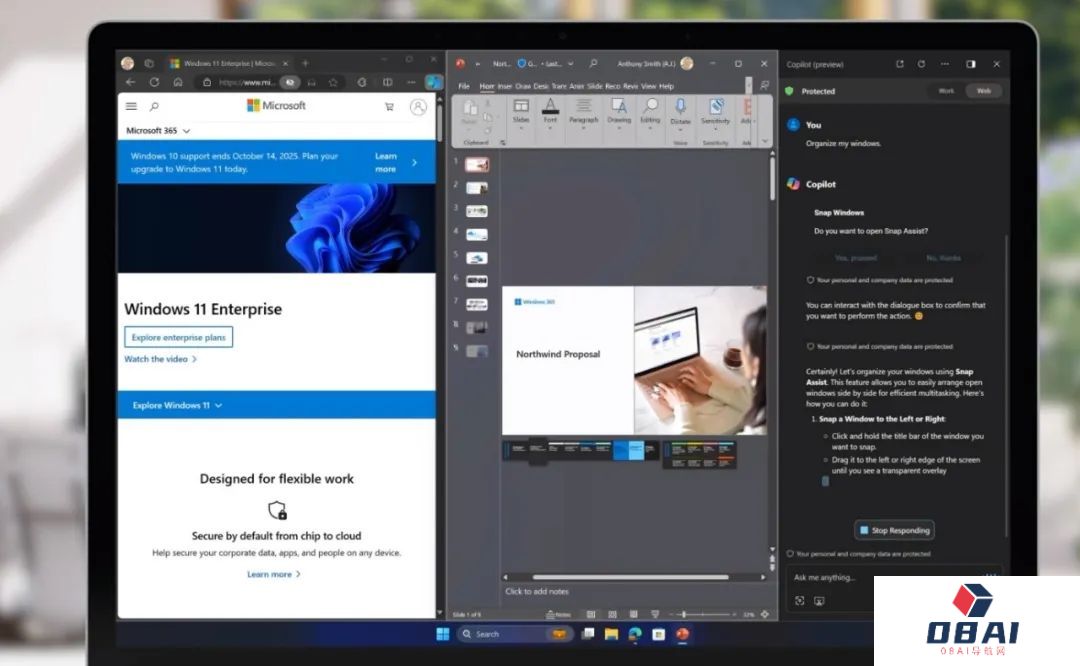Viewport: 1080px width, 666px height.
Task: Open the Sensitivity label menu
Action: tap(716, 114)
